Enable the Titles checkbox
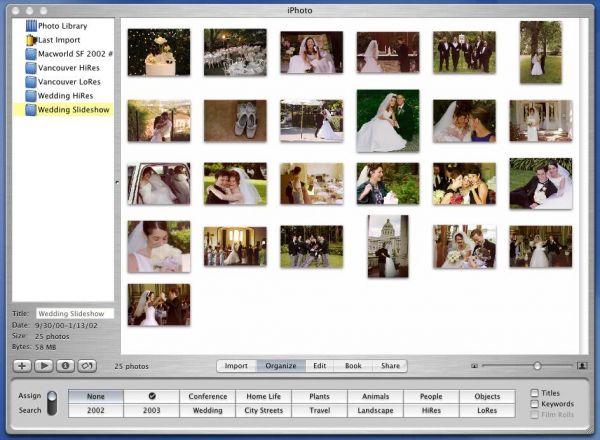Image resolution: width=600 pixels, height=440 pixels. (x=535, y=393)
